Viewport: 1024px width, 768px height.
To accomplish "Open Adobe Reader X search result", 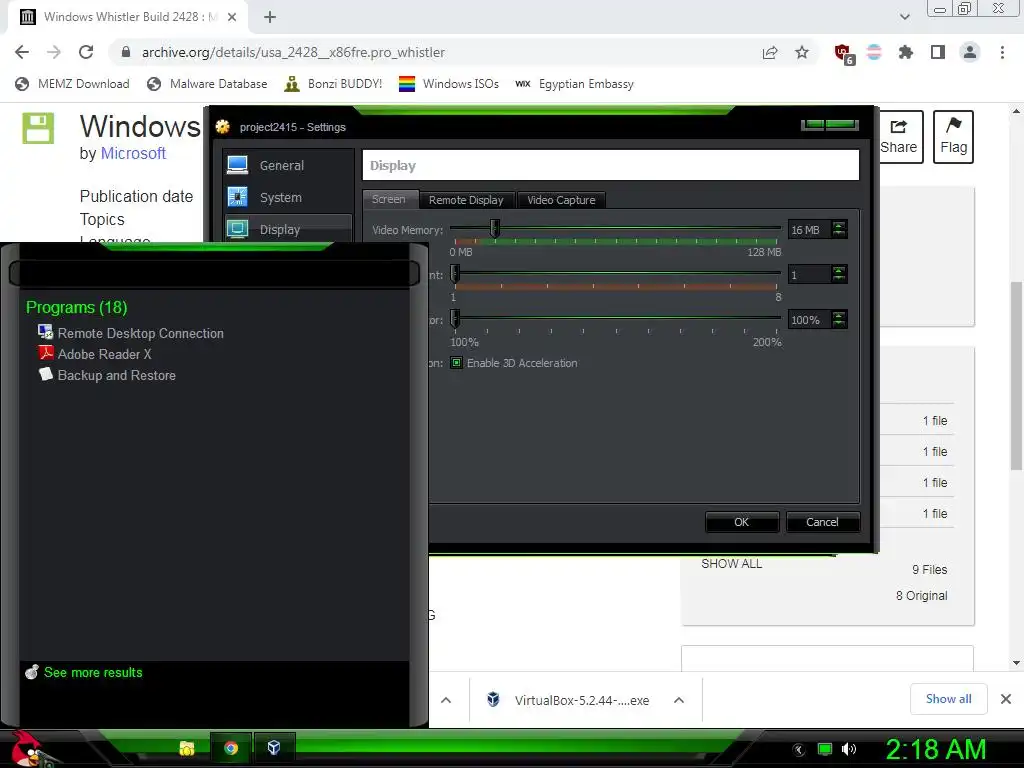I will 95,354.
